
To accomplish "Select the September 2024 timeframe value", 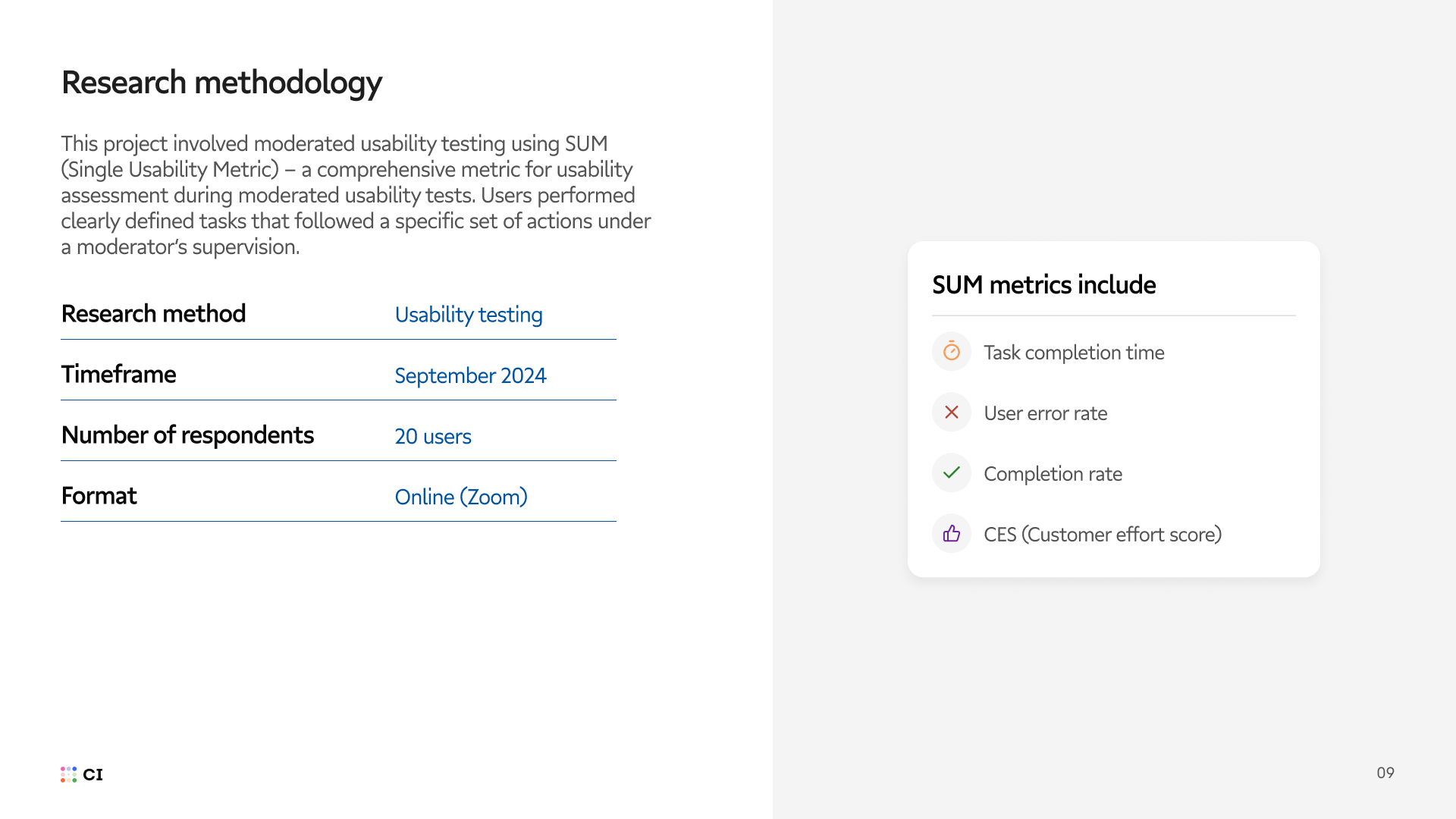I will (470, 375).
